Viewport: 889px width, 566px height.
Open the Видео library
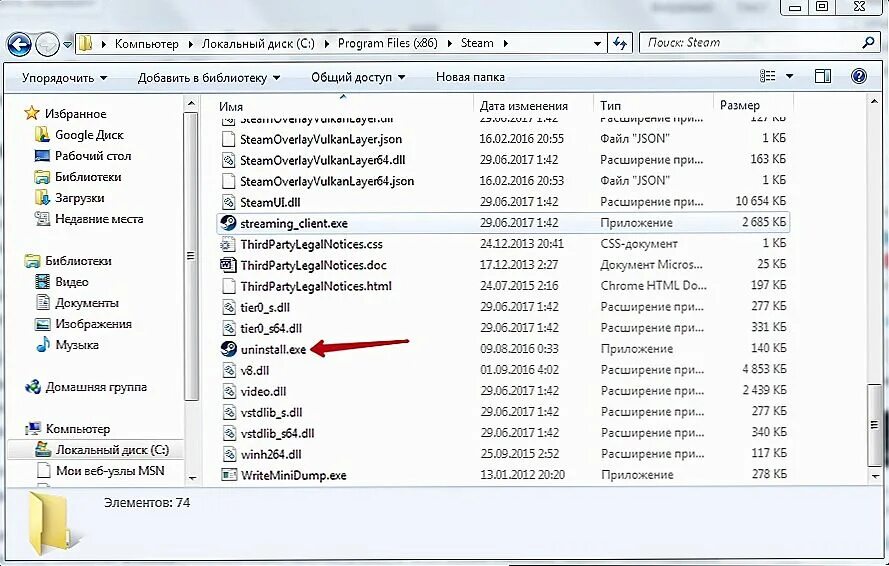(x=71, y=282)
